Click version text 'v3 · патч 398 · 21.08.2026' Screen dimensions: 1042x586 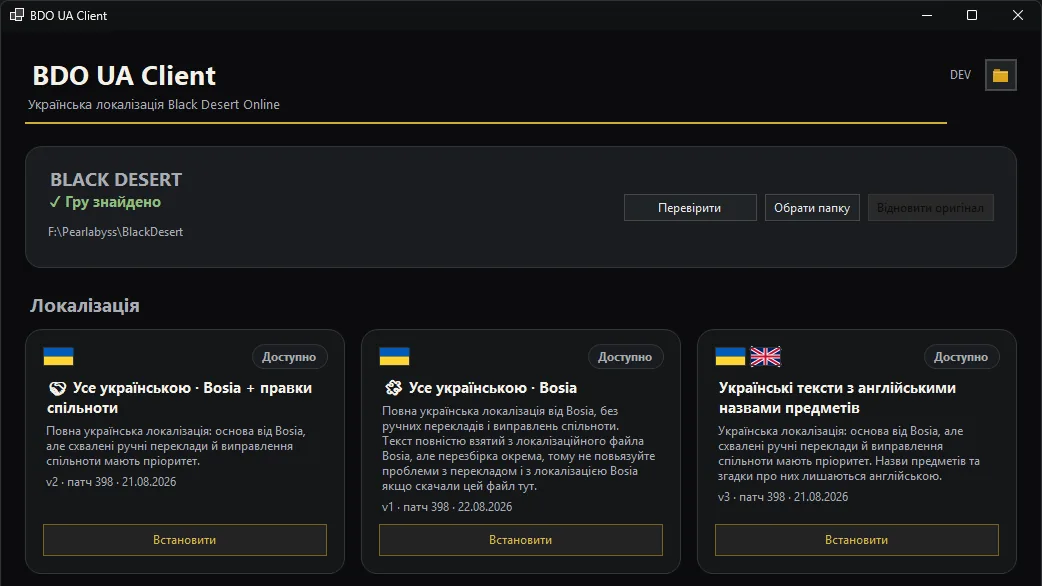(783, 496)
